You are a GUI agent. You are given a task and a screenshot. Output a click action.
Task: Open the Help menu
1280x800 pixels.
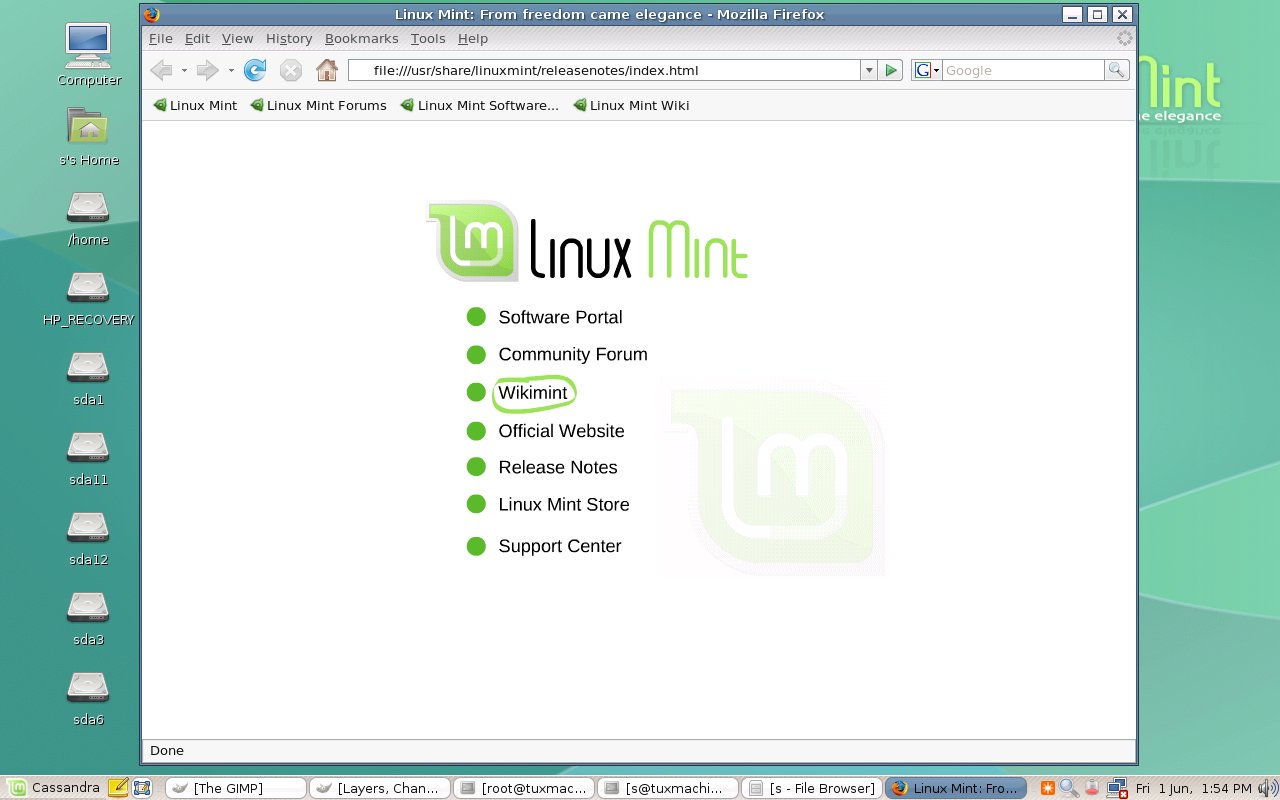pos(473,38)
